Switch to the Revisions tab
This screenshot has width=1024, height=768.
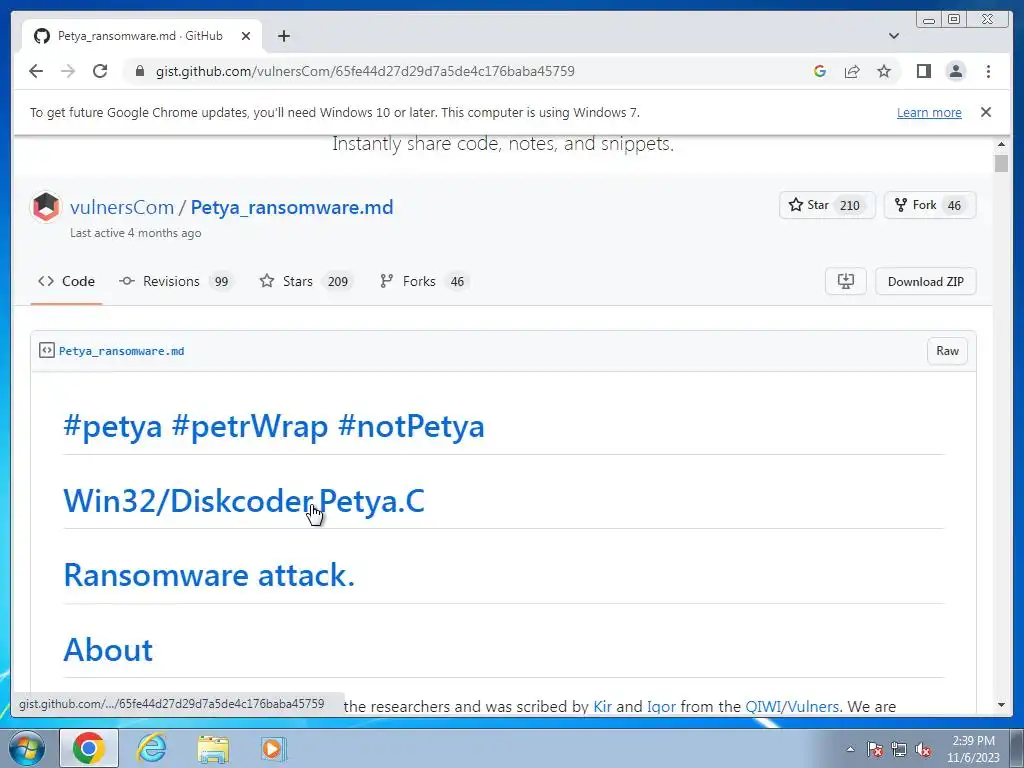click(x=176, y=281)
